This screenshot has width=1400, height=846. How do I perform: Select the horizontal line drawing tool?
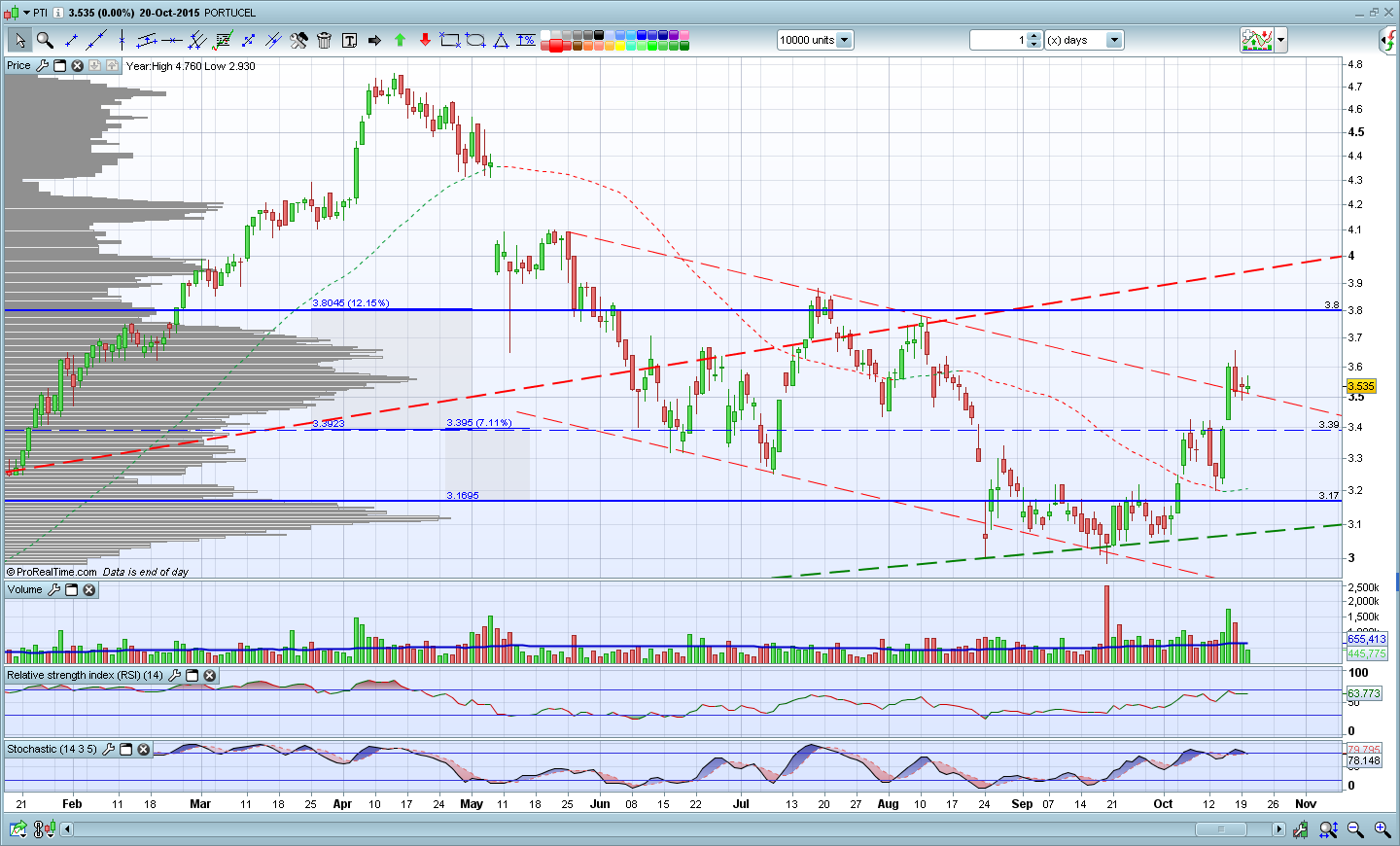pyautogui.click(x=172, y=40)
